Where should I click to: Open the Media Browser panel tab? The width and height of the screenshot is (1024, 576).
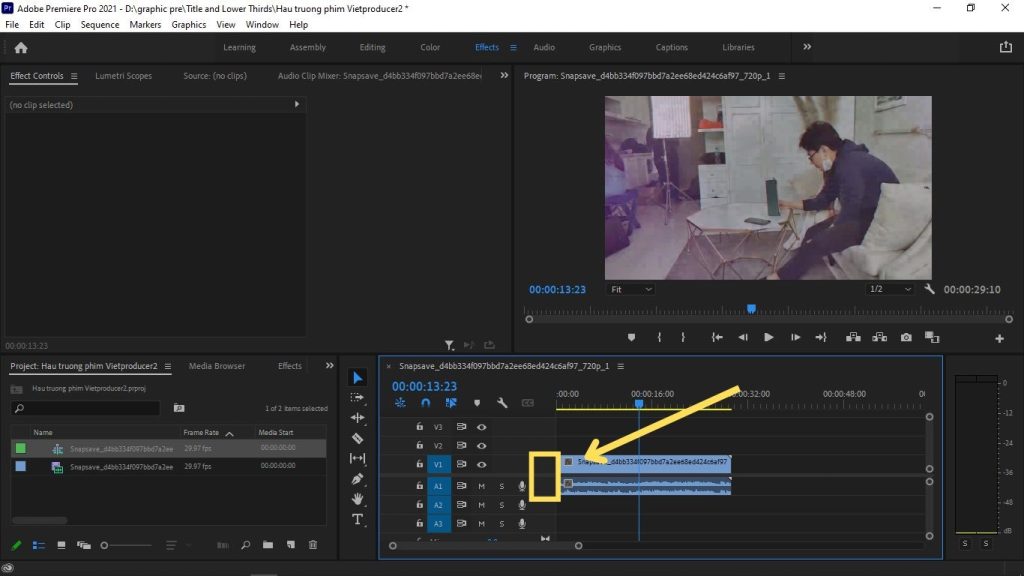pyautogui.click(x=217, y=366)
